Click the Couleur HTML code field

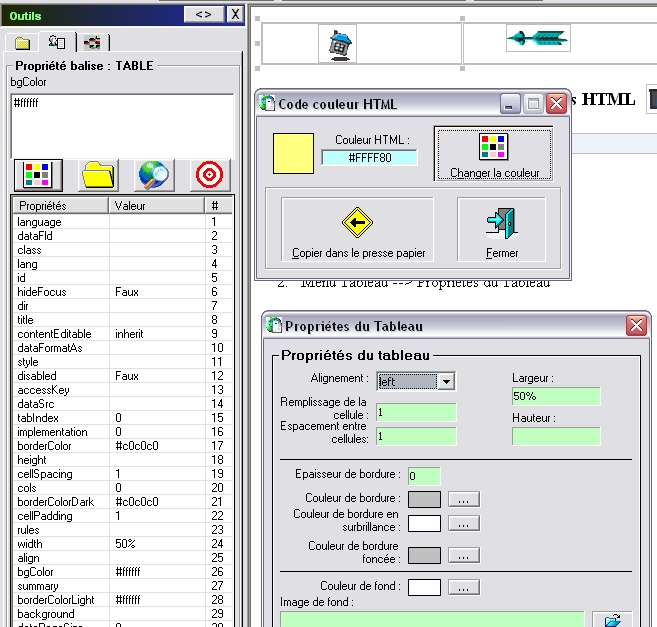point(368,158)
